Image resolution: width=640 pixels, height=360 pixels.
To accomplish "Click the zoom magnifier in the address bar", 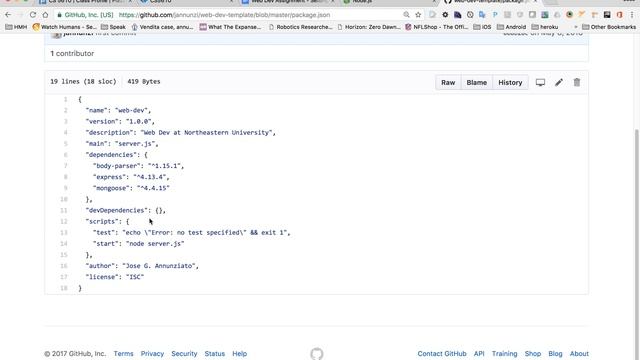I will [x=406, y=15].
